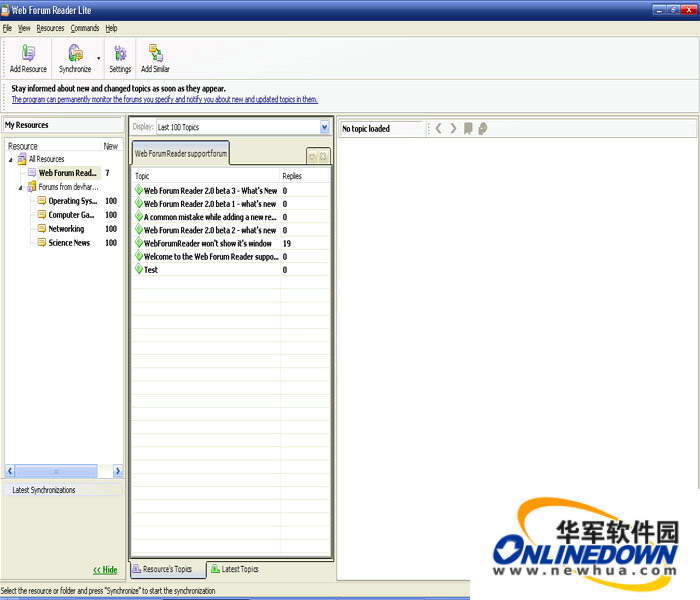The height and width of the screenshot is (600, 700).
Task: Collapse the Forums from devhar... folder node
Action: click(x=20, y=188)
